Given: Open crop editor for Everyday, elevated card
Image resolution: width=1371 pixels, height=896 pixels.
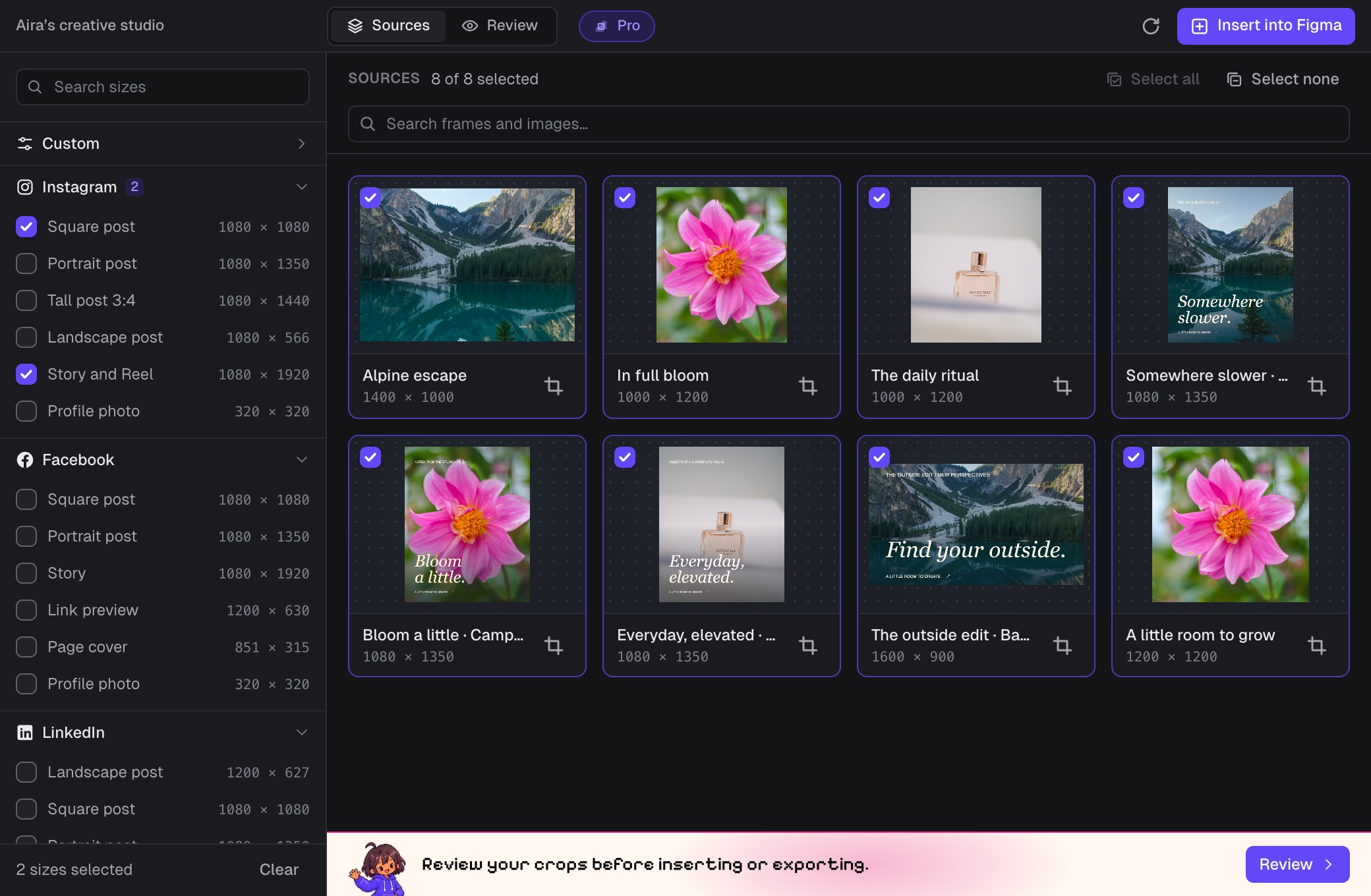Looking at the screenshot, I should [x=808, y=645].
